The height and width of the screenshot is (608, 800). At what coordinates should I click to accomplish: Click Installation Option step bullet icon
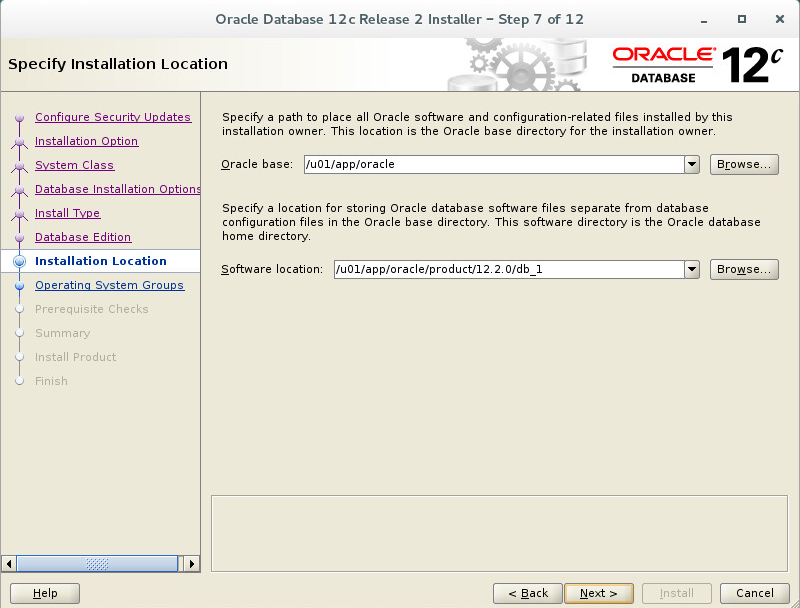pyautogui.click(x=19, y=141)
